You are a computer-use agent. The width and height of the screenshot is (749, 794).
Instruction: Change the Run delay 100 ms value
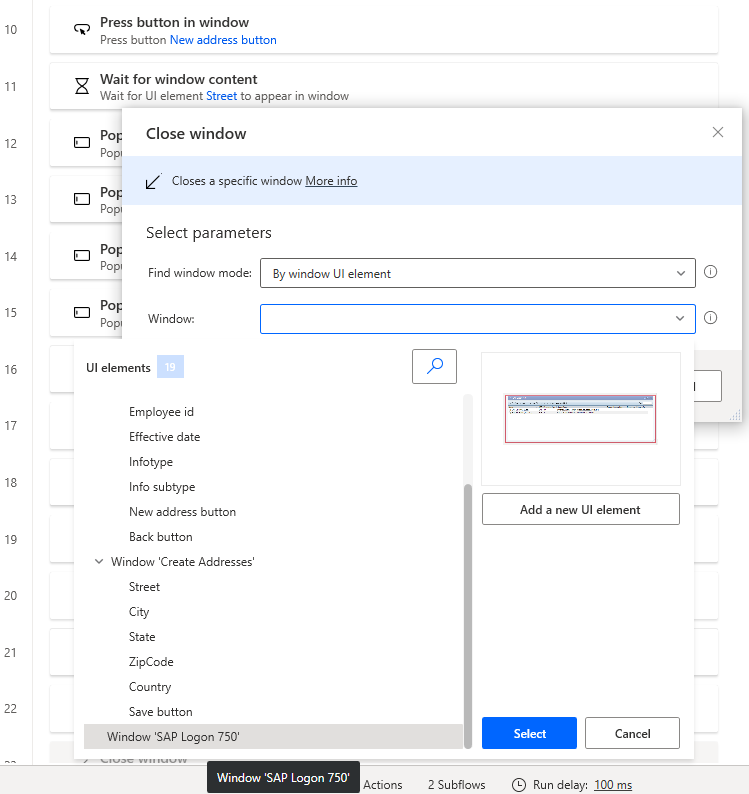coord(613,785)
